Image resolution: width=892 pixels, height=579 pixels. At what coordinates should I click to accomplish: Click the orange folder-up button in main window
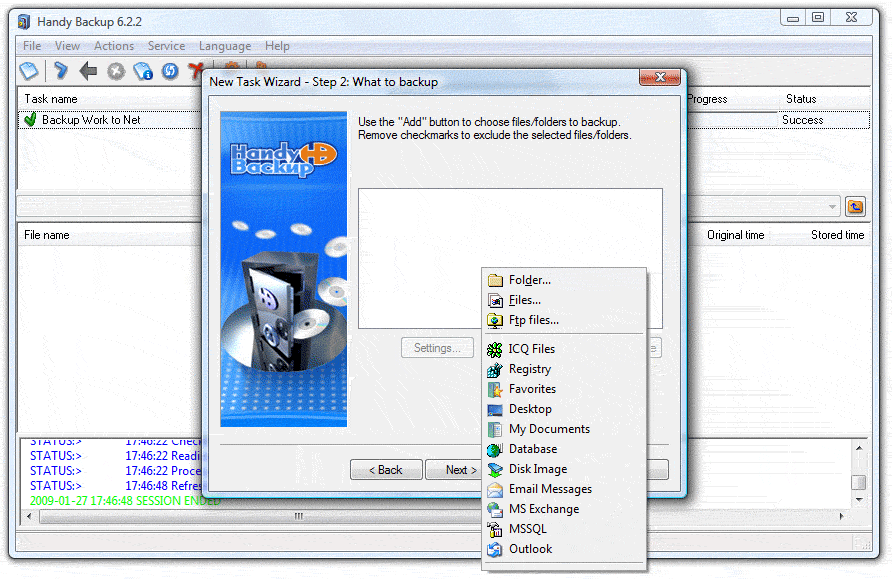click(x=855, y=206)
